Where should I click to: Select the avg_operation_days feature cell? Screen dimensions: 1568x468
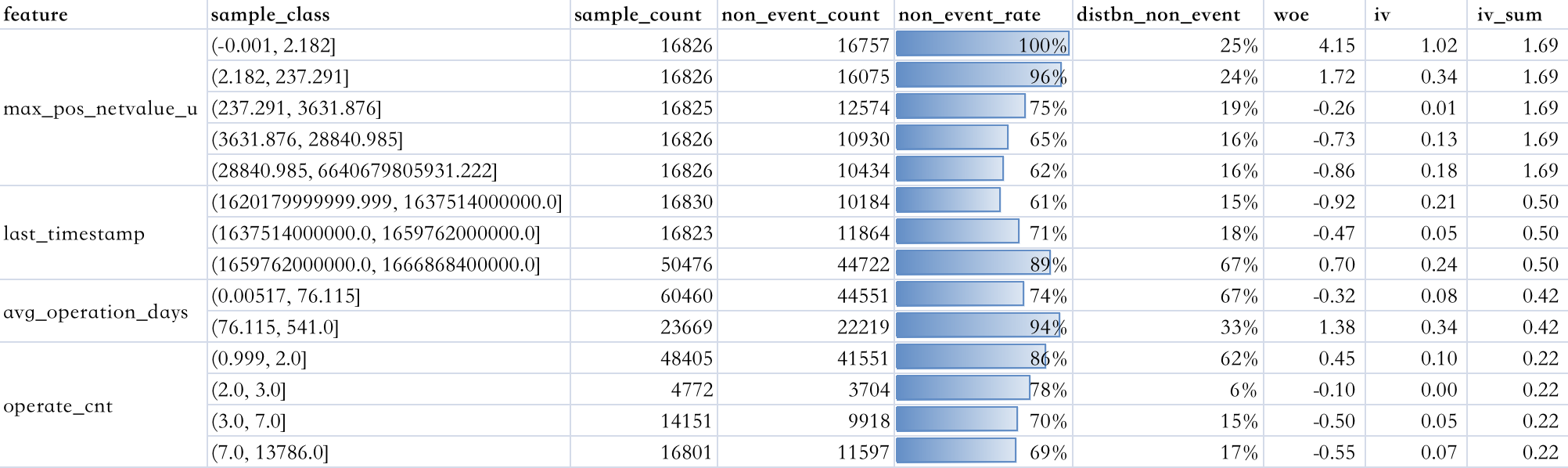pos(95,311)
